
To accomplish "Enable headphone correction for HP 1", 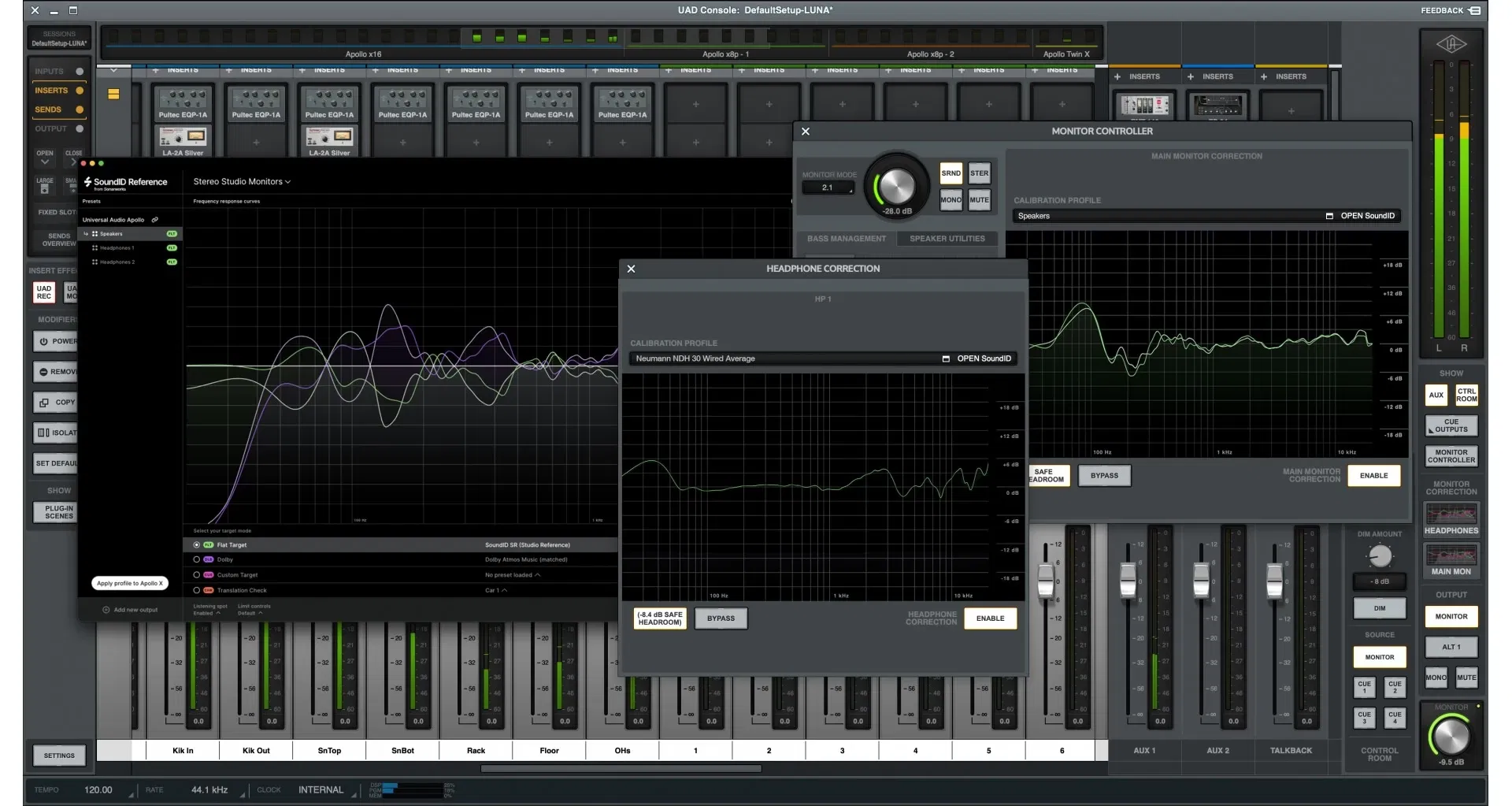I will point(990,618).
